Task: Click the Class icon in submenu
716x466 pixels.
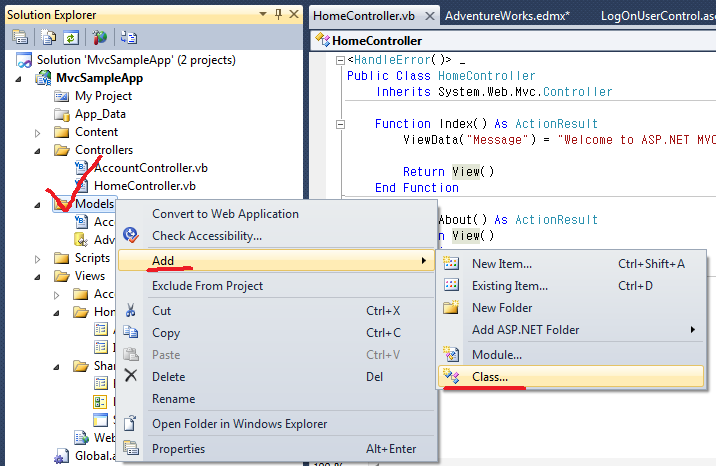Action: [x=451, y=376]
